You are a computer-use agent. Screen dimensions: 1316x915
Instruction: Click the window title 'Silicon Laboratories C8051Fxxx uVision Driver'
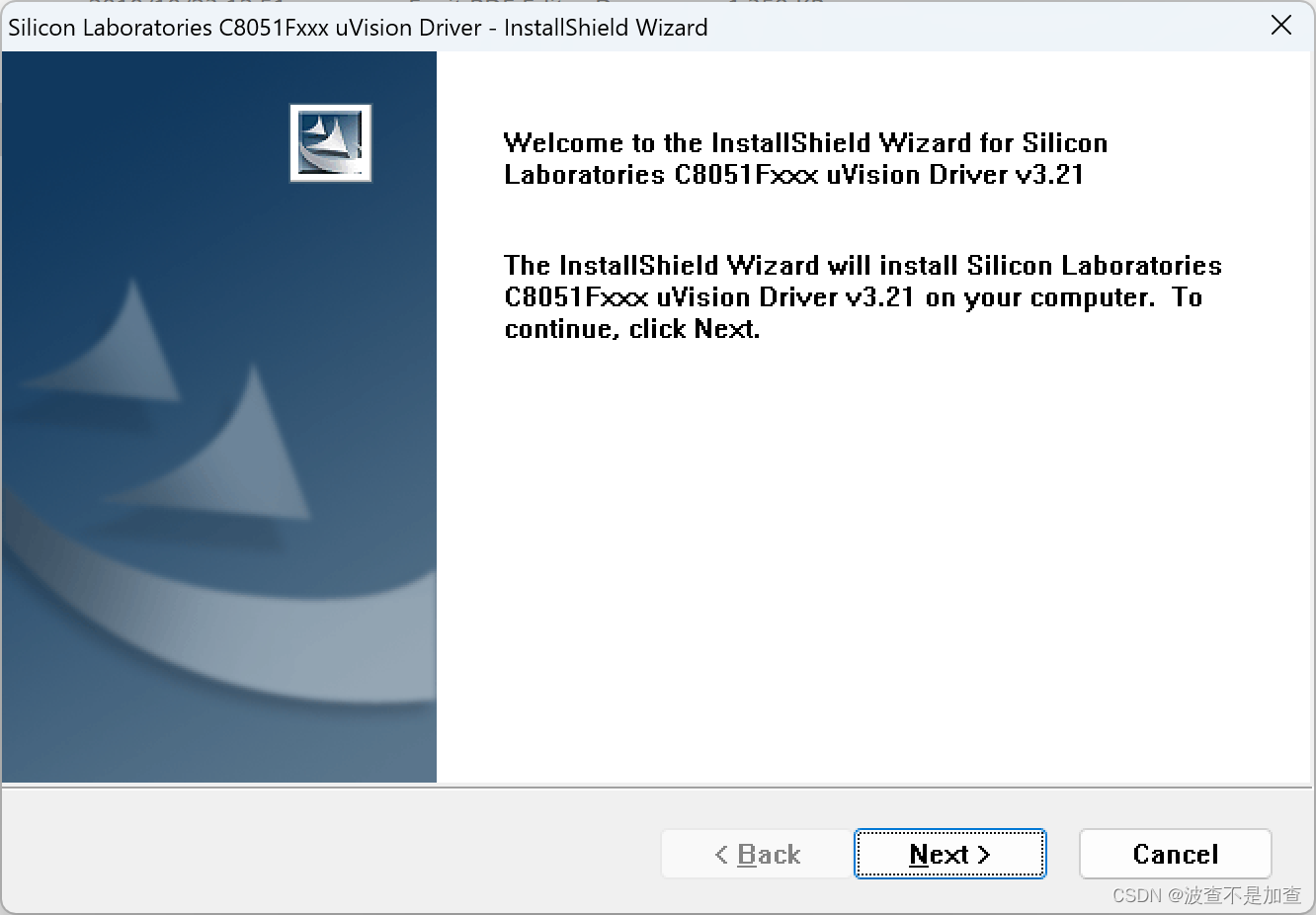pyautogui.click(x=244, y=27)
